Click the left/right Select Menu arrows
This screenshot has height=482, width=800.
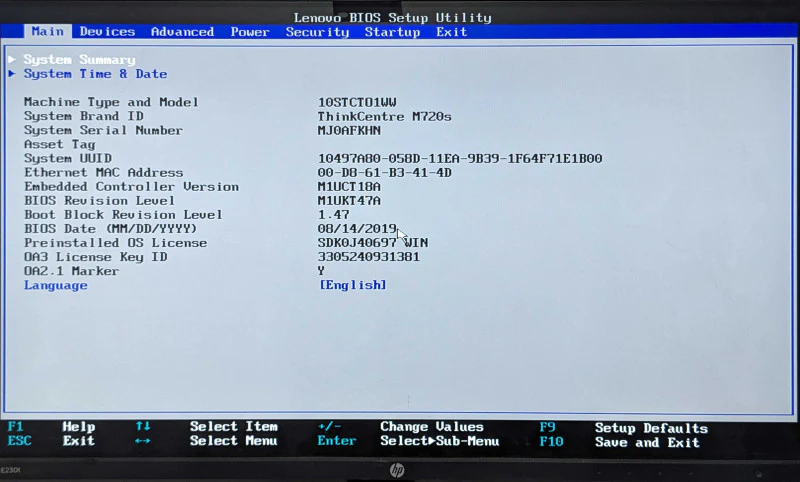143,441
